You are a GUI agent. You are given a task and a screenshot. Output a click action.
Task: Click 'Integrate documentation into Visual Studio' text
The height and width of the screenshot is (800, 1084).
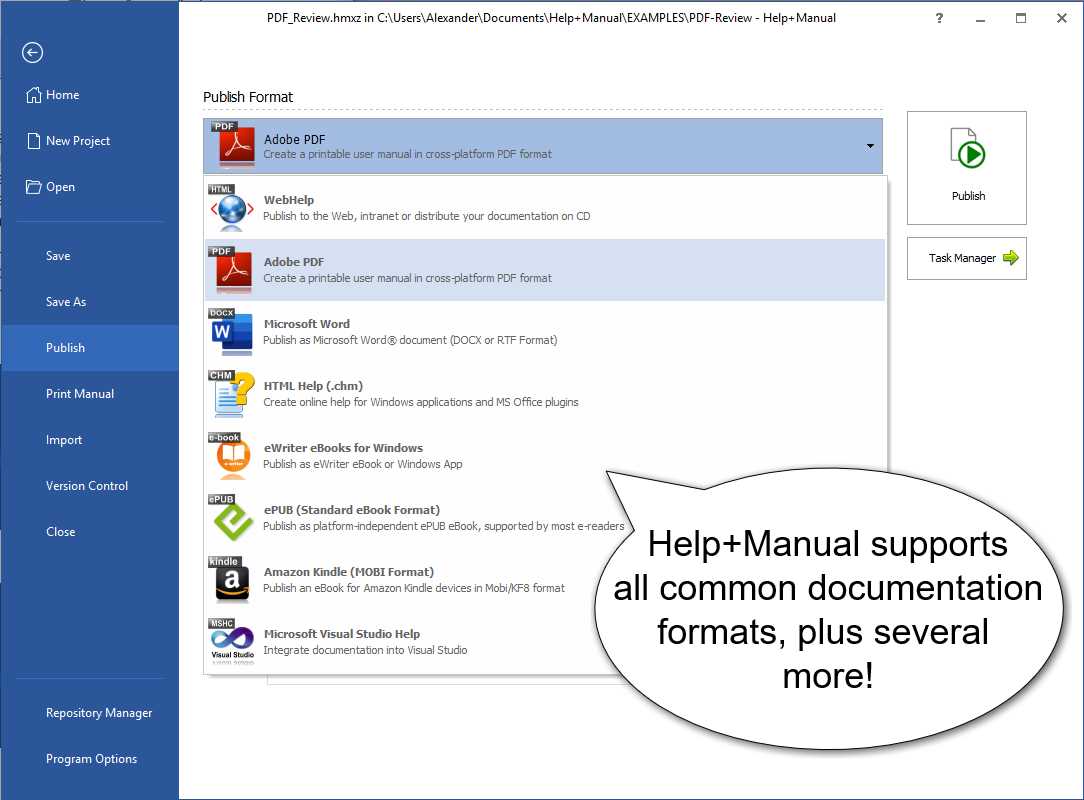(365, 650)
